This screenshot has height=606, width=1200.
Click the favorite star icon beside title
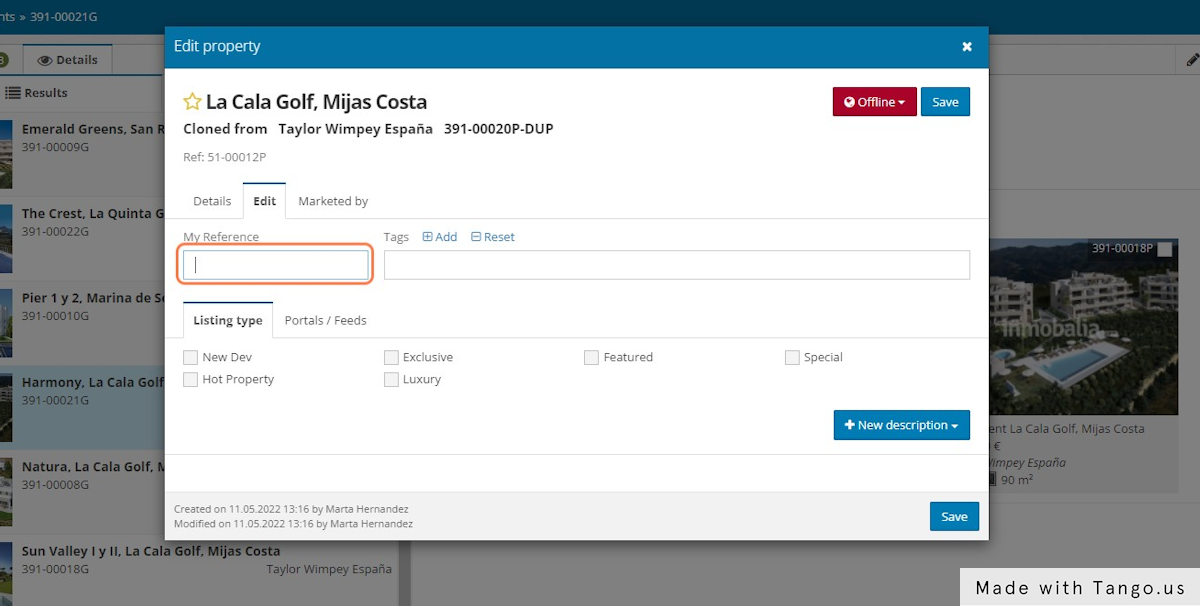pyautogui.click(x=192, y=102)
